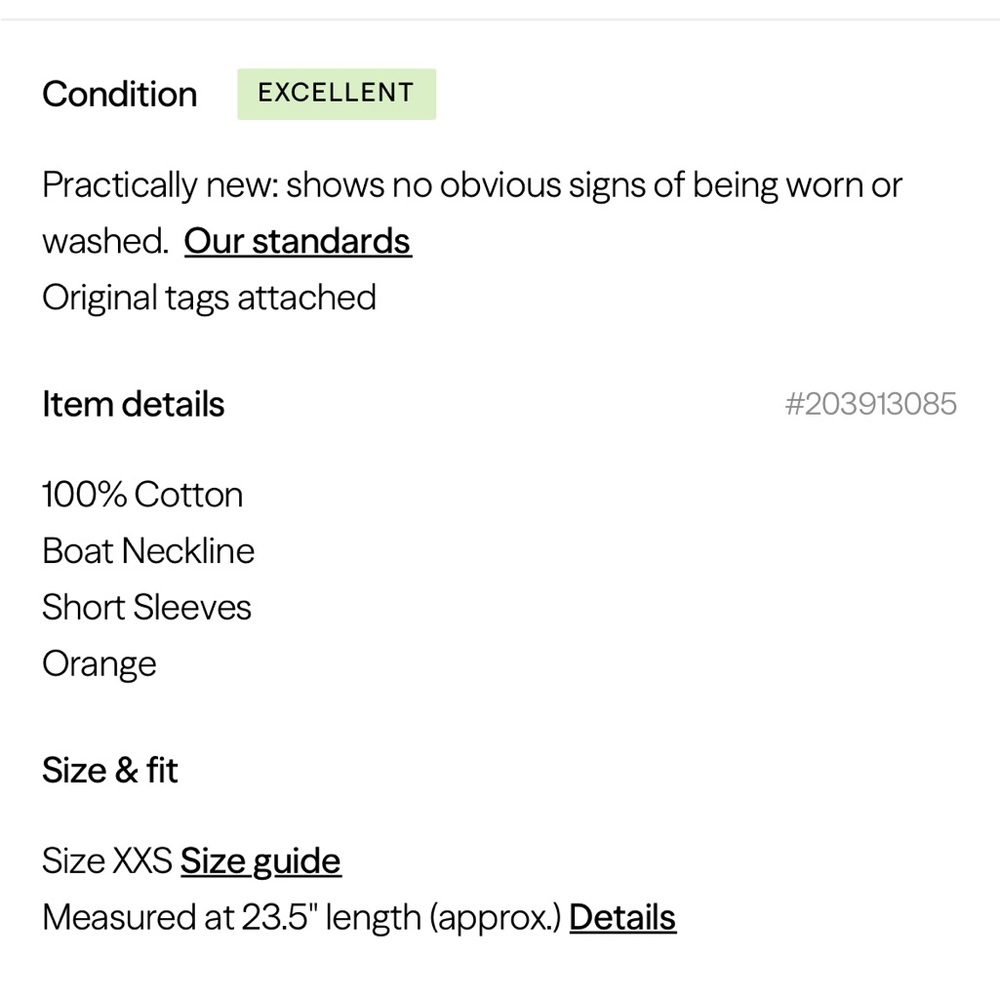Open the Size guide link
Image resolution: width=1000 pixels, height=1000 pixels.
pyautogui.click(x=261, y=862)
